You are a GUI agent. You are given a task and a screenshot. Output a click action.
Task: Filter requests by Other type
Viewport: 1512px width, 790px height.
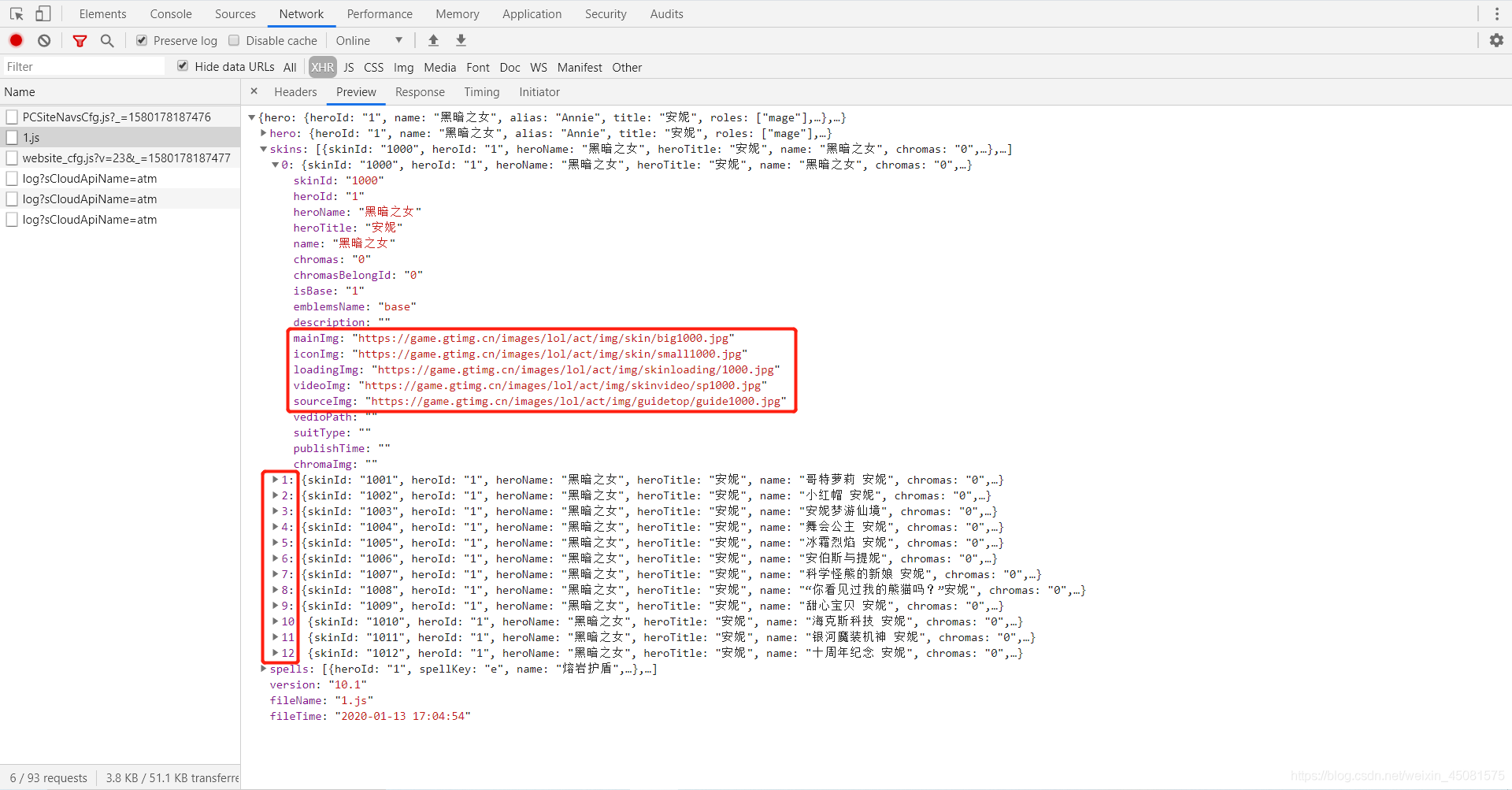[627, 67]
